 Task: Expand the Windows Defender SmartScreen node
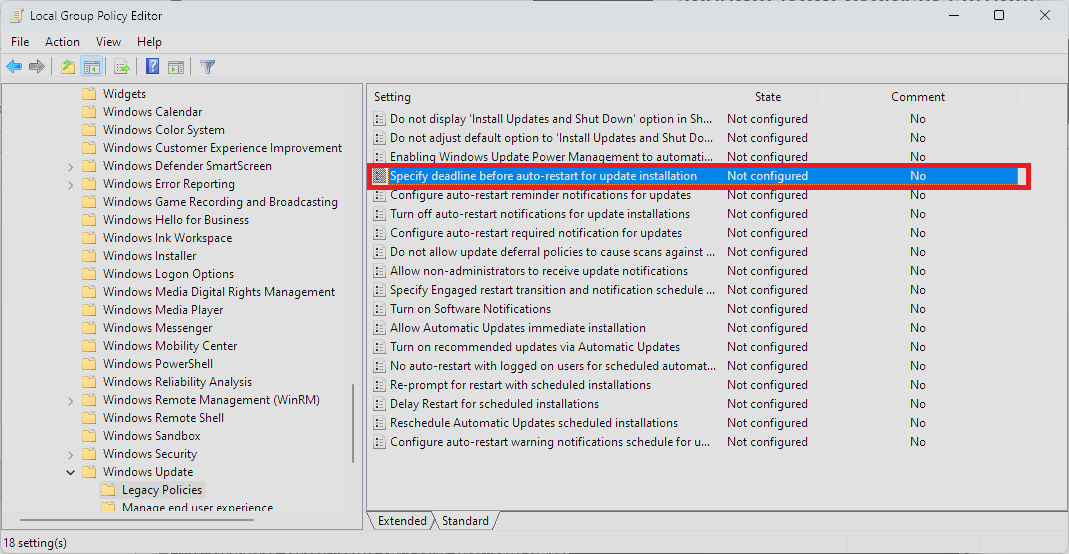coord(70,166)
